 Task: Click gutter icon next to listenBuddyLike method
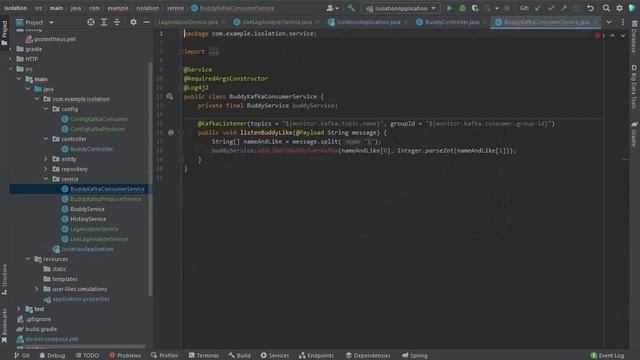pyautogui.click(x=171, y=132)
